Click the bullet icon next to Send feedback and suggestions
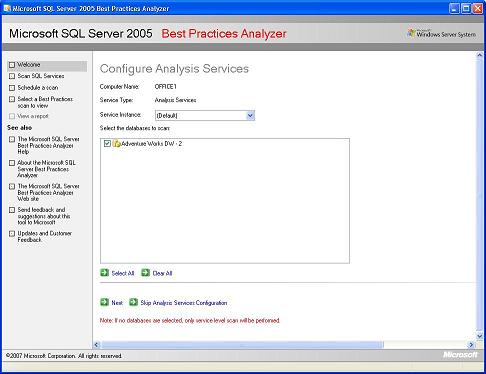The image size is (486, 374). click(x=12, y=210)
